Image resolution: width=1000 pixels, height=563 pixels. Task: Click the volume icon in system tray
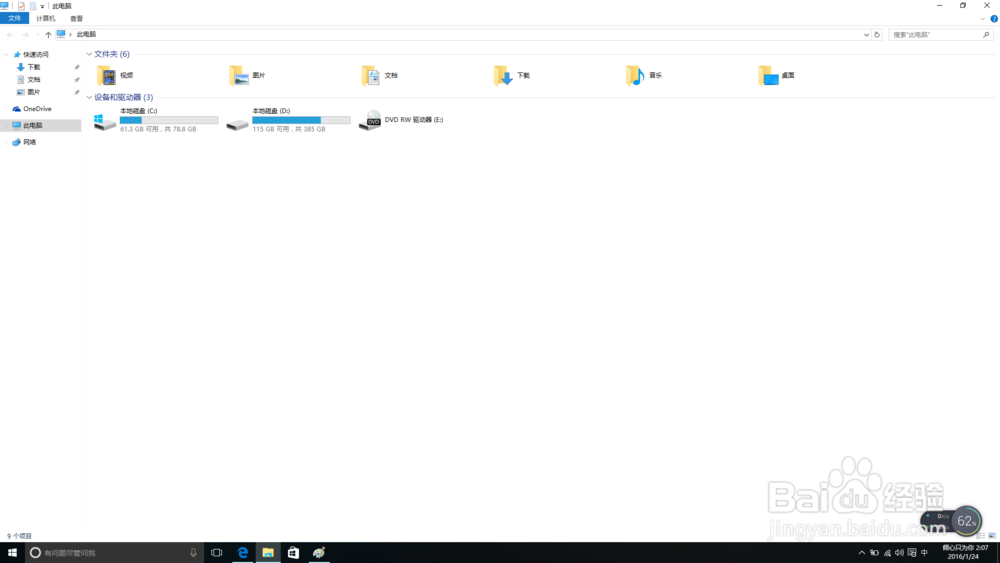pos(899,553)
